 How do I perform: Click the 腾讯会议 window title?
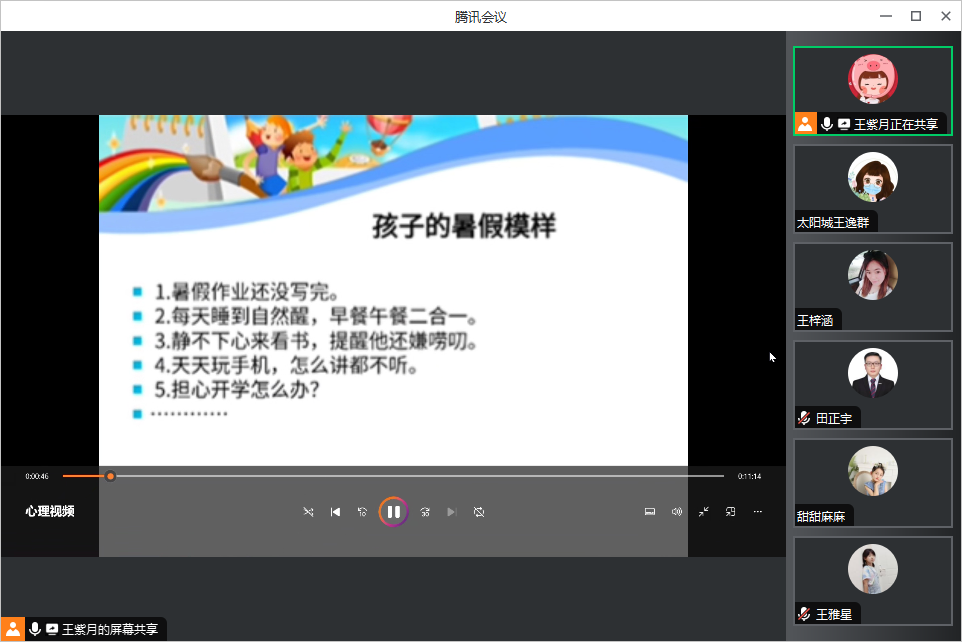pos(481,17)
